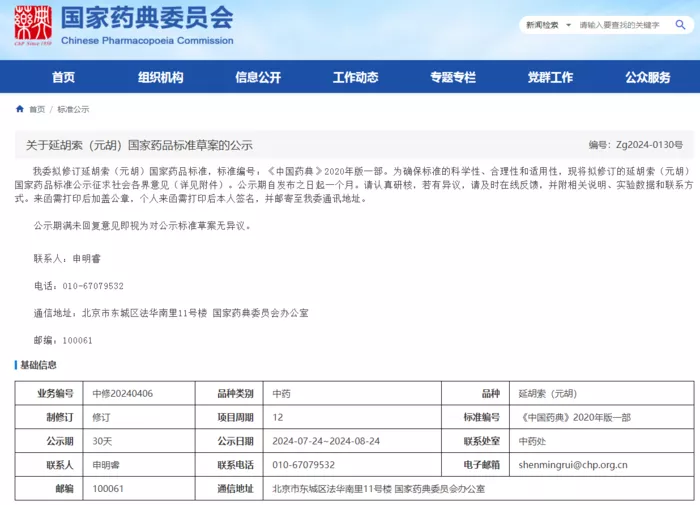Viewport: 700px width, 505px height.
Task: Click the site title 国家药典委员会
Action: coord(147,18)
